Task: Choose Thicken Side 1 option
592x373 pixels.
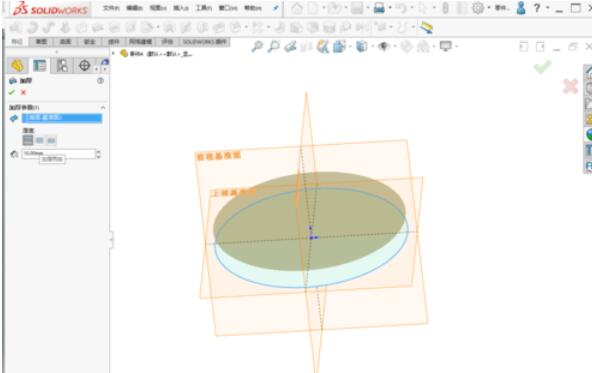Action: [x=28, y=140]
